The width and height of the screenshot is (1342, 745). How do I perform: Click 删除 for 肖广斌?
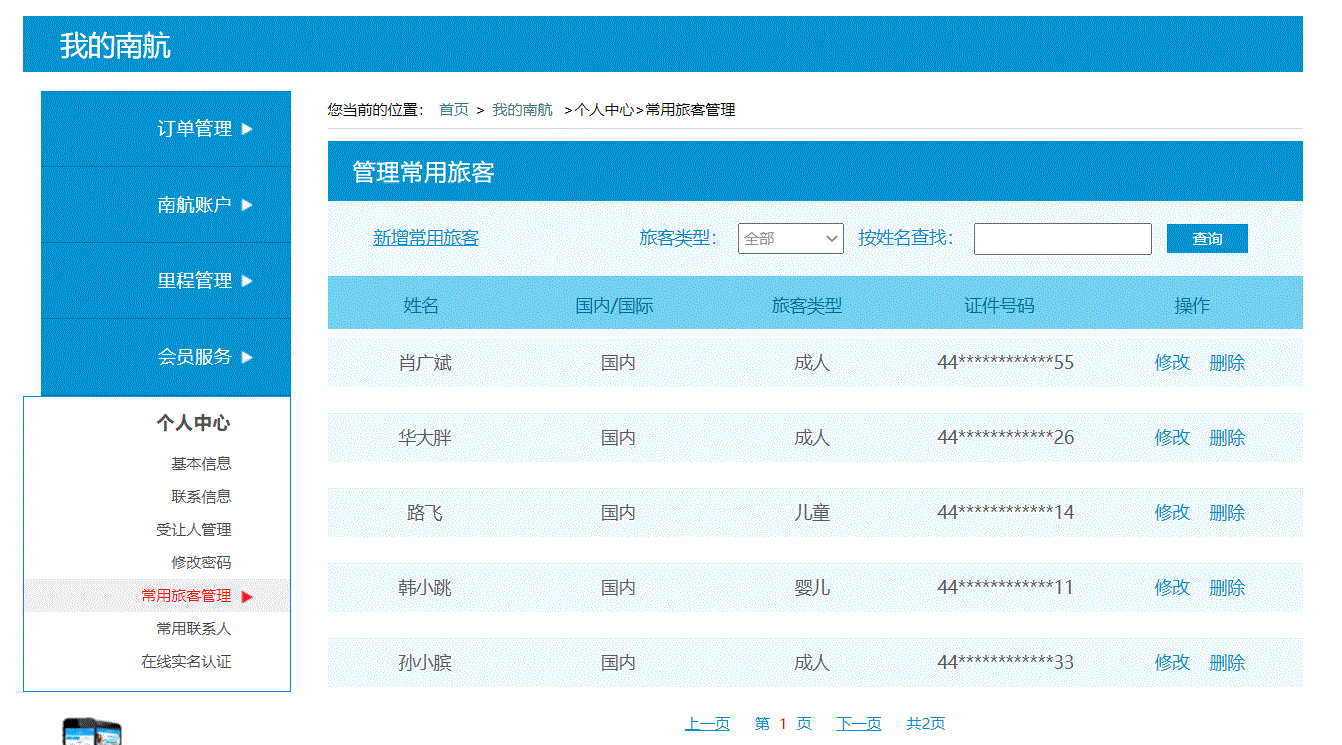click(1227, 363)
